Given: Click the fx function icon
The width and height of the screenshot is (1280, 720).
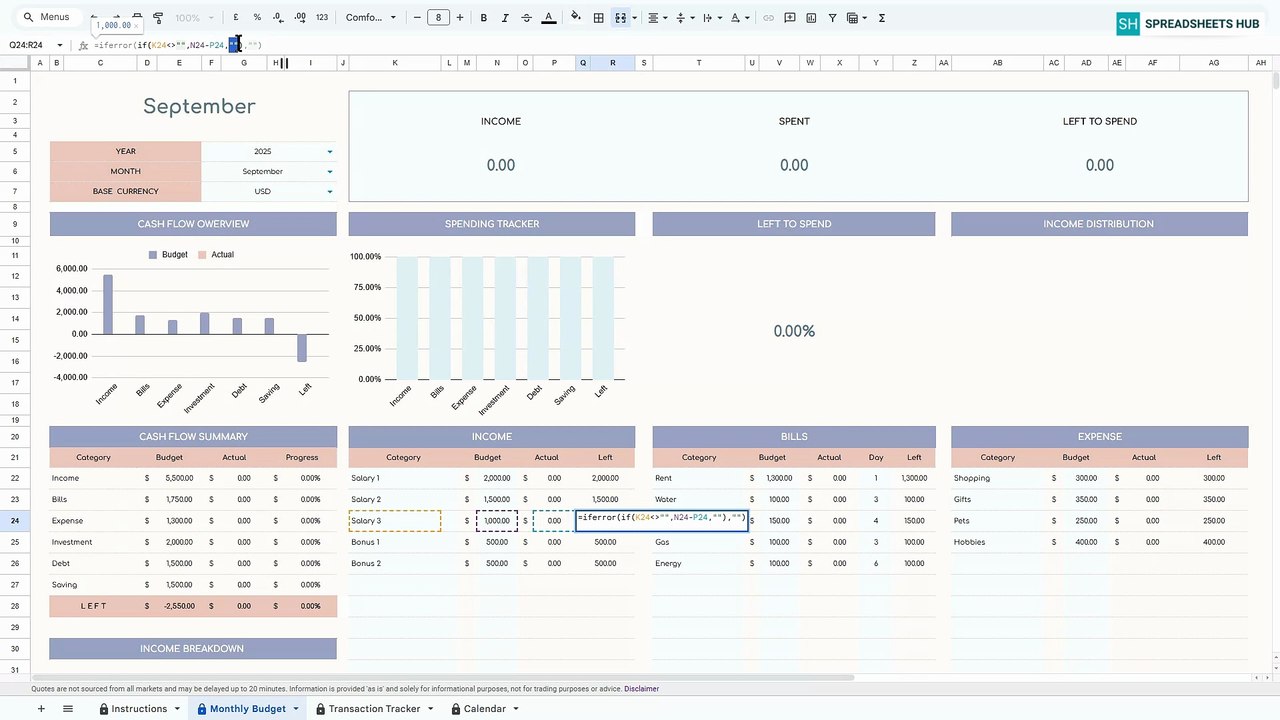Looking at the screenshot, I should click(83, 45).
